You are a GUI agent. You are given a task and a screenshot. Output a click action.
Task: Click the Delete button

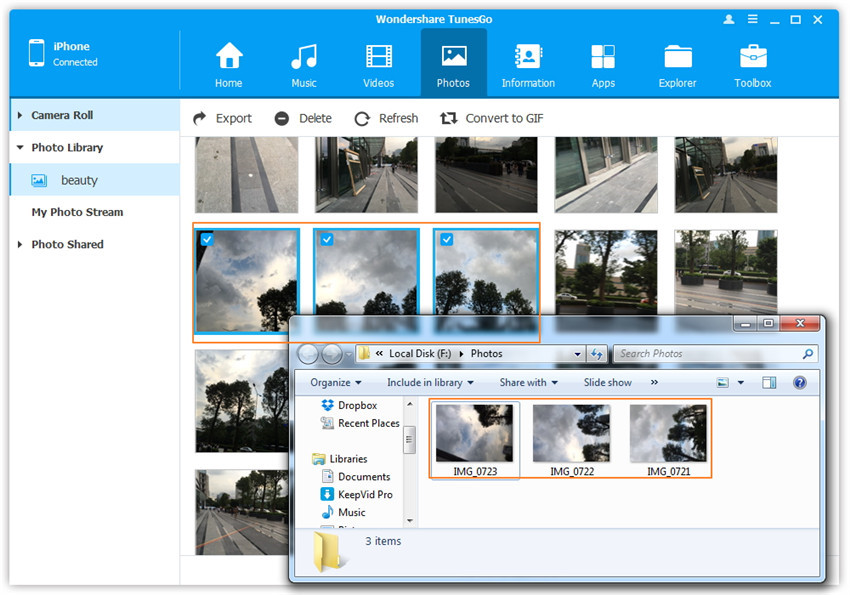point(303,118)
